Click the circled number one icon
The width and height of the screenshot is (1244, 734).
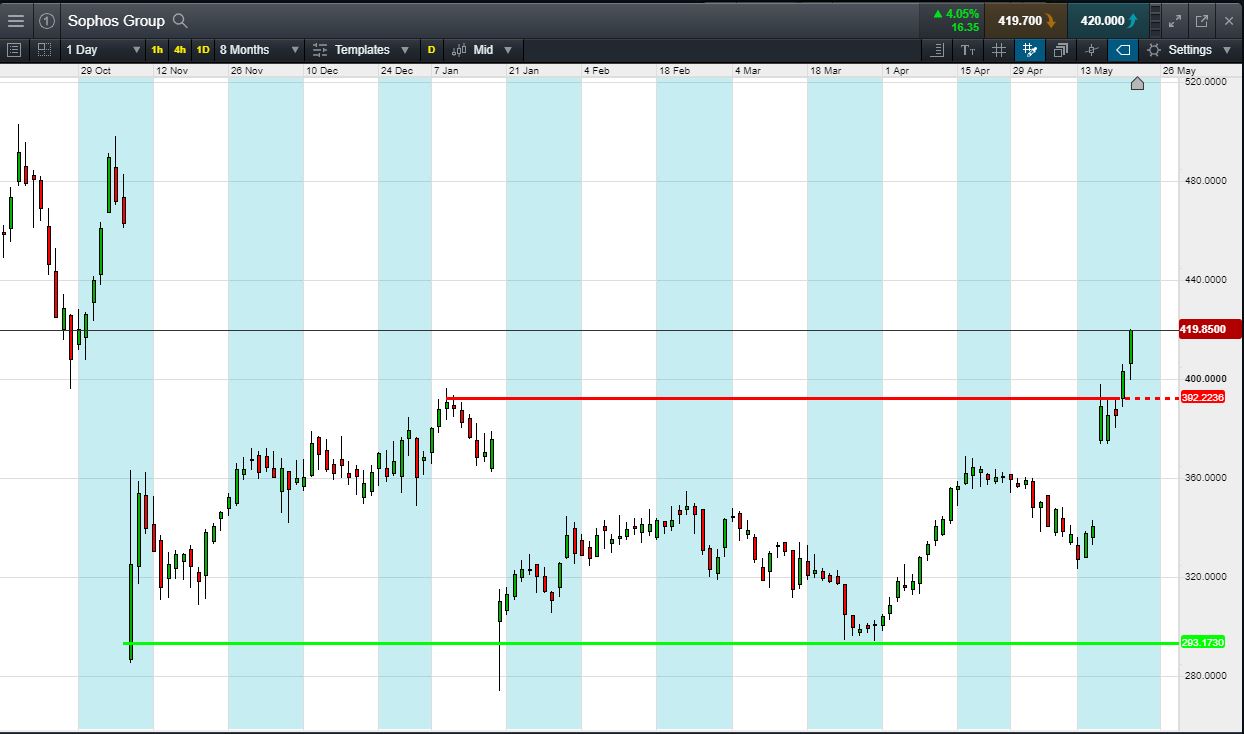pos(47,20)
